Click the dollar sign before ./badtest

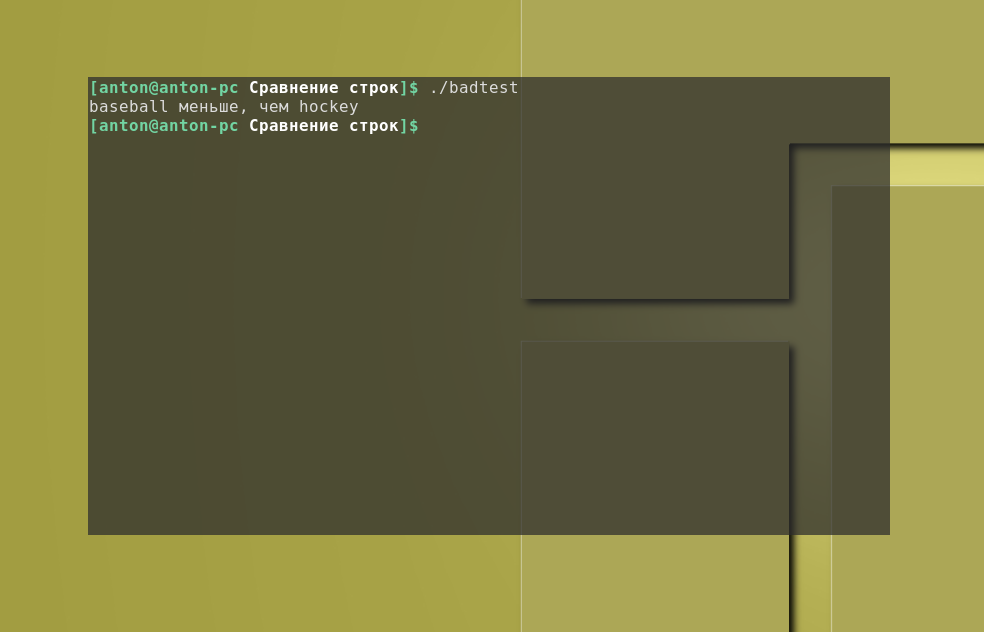[414, 88]
